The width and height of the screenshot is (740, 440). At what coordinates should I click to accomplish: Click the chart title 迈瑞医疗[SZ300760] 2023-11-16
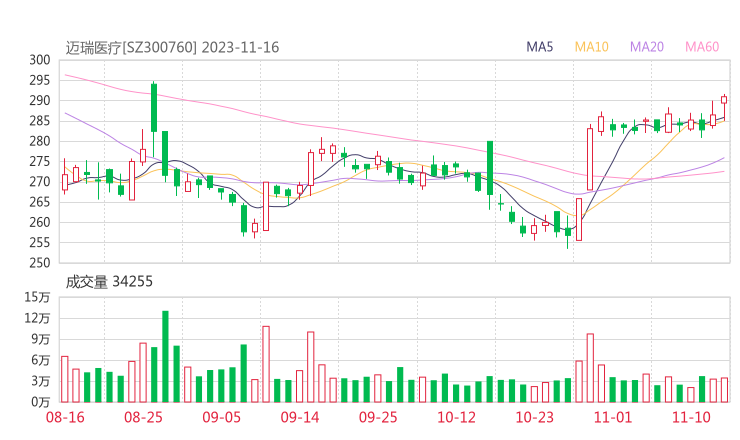tap(172, 47)
